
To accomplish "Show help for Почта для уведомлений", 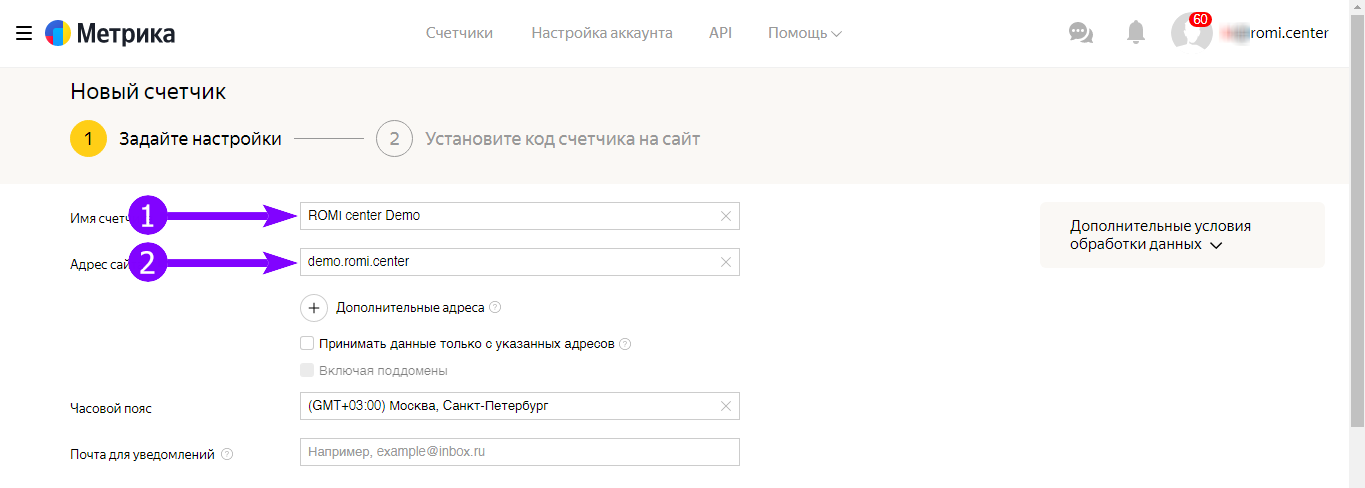I will [x=227, y=454].
